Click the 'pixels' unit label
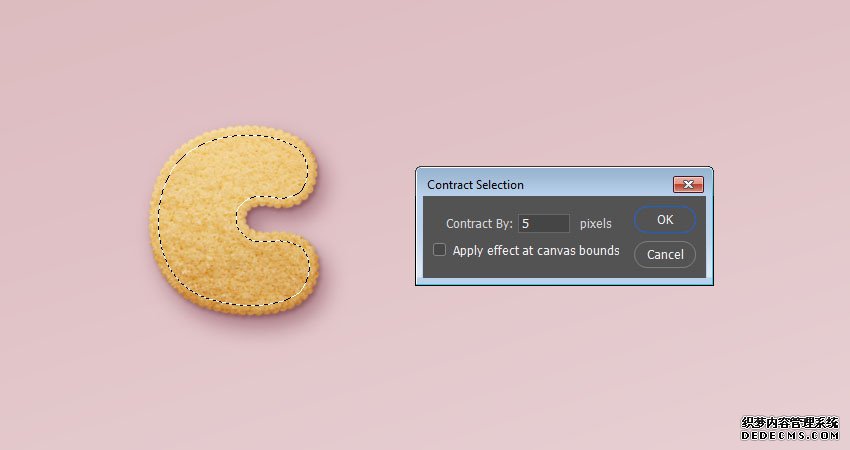 pyautogui.click(x=596, y=223)
